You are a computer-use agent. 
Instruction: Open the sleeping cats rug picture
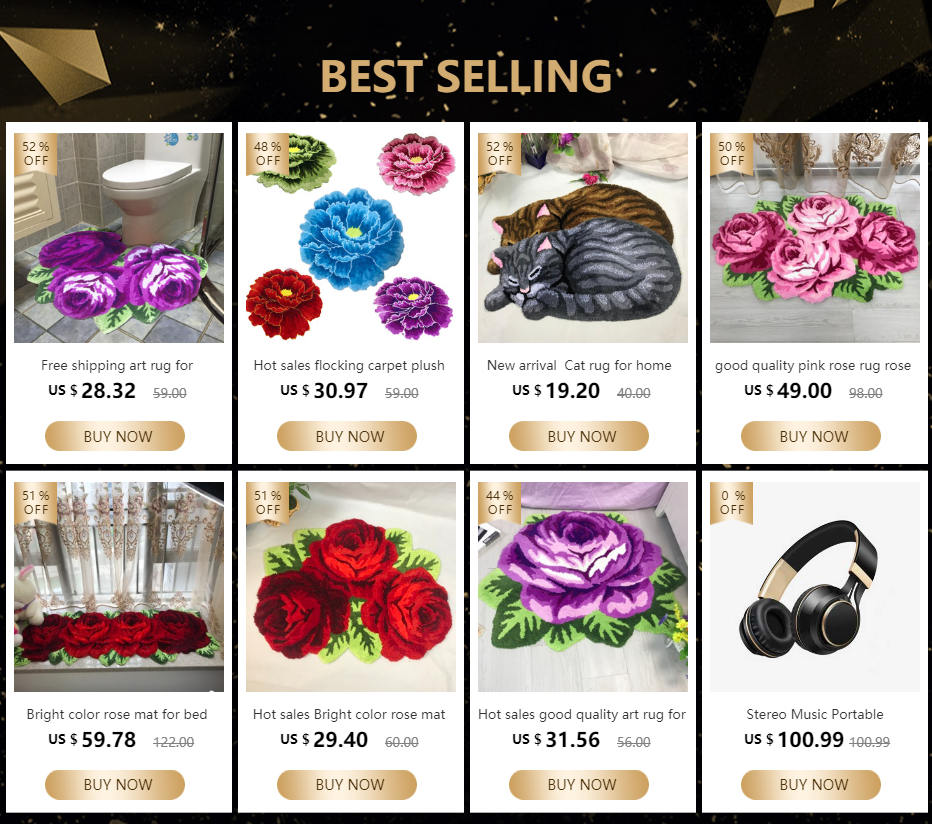click(x=582, y=238)
